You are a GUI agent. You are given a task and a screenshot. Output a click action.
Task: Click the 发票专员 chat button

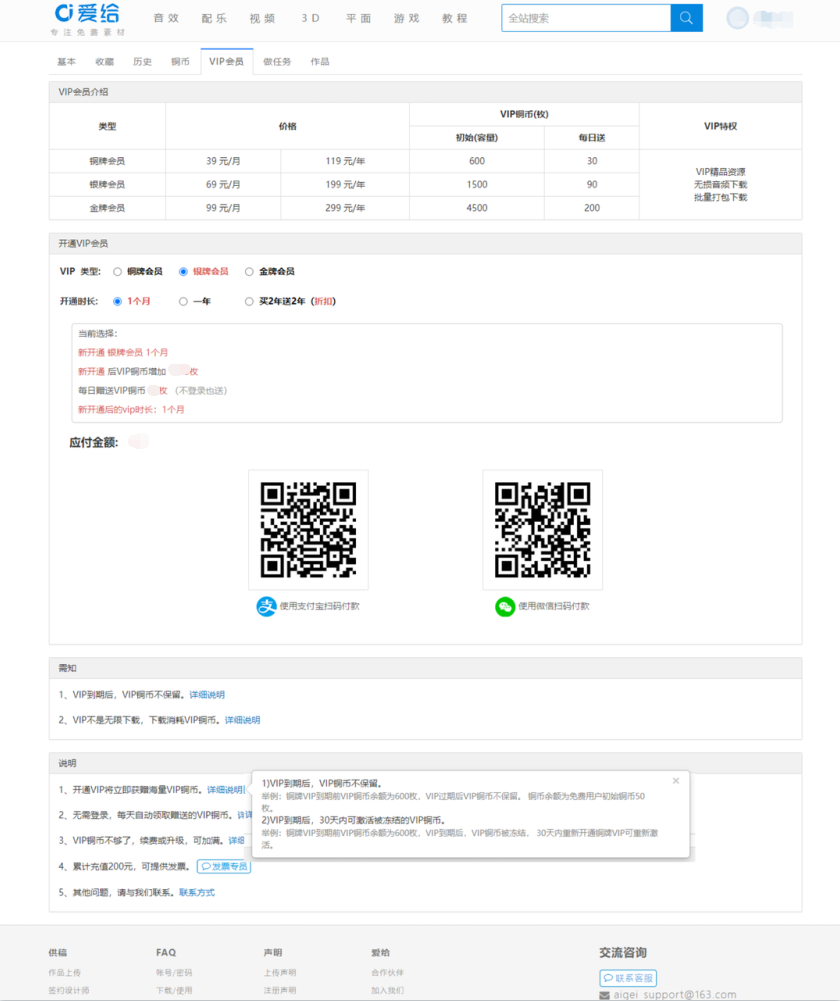224,866
